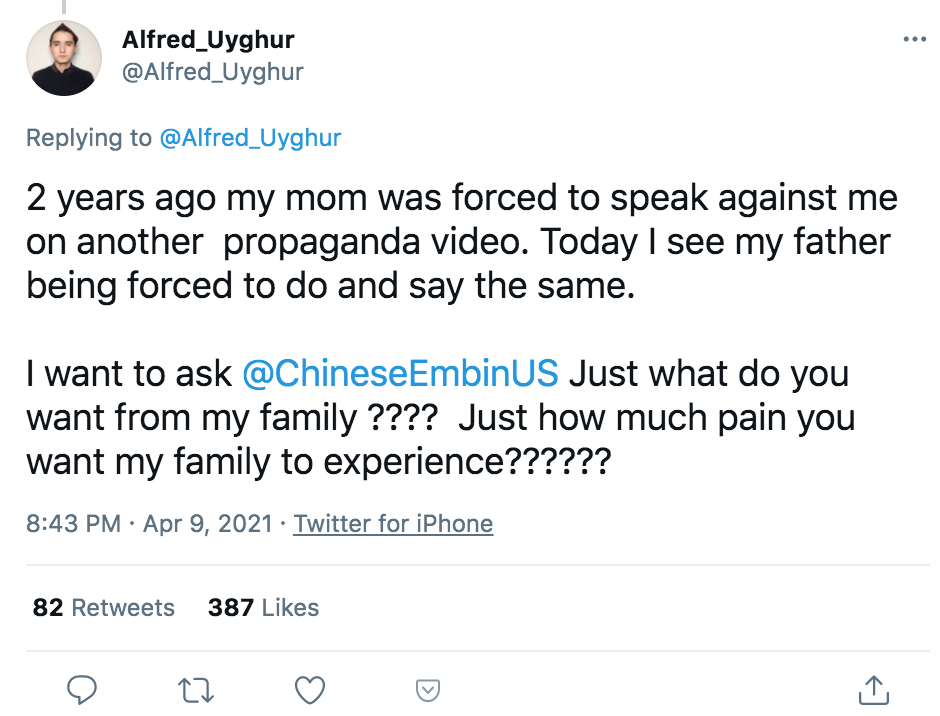Click the paragraph beginning 'I want to ask'

(x=441, y=417)
